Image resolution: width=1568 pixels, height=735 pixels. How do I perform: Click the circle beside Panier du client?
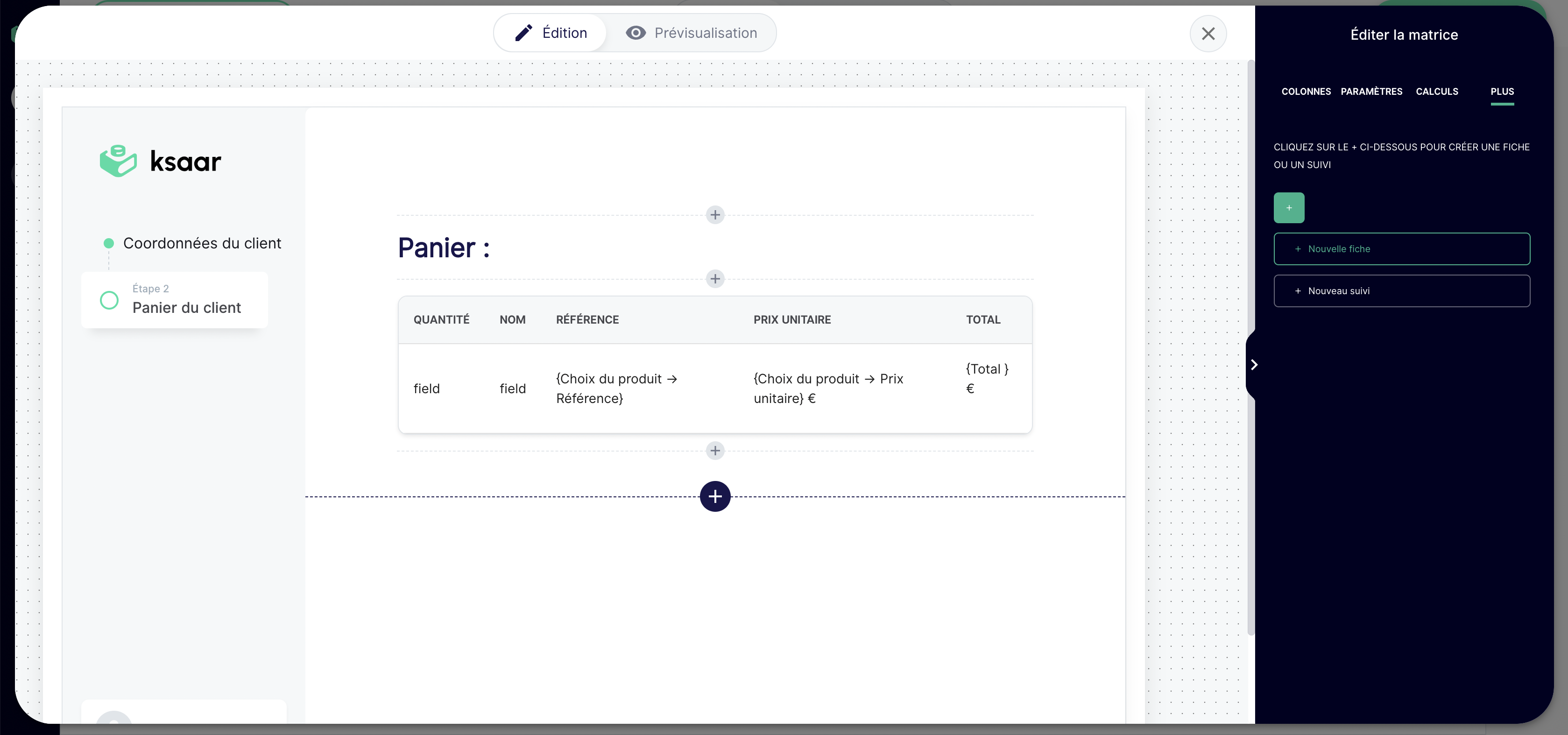(109, 300)
